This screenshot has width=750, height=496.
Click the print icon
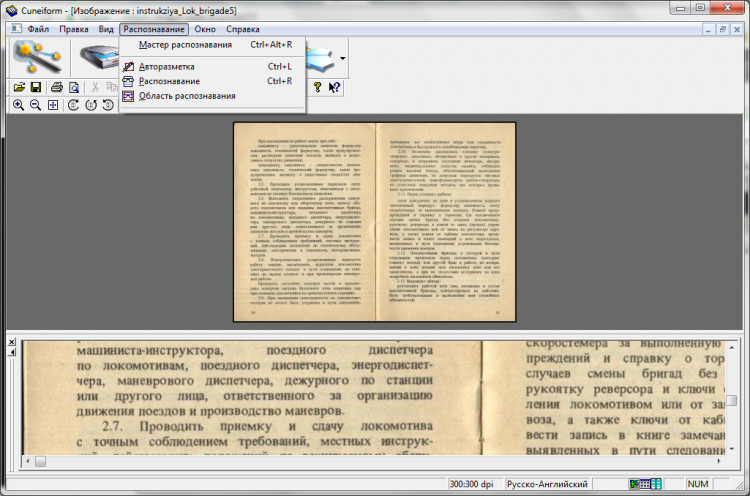(x=57, y=87)
